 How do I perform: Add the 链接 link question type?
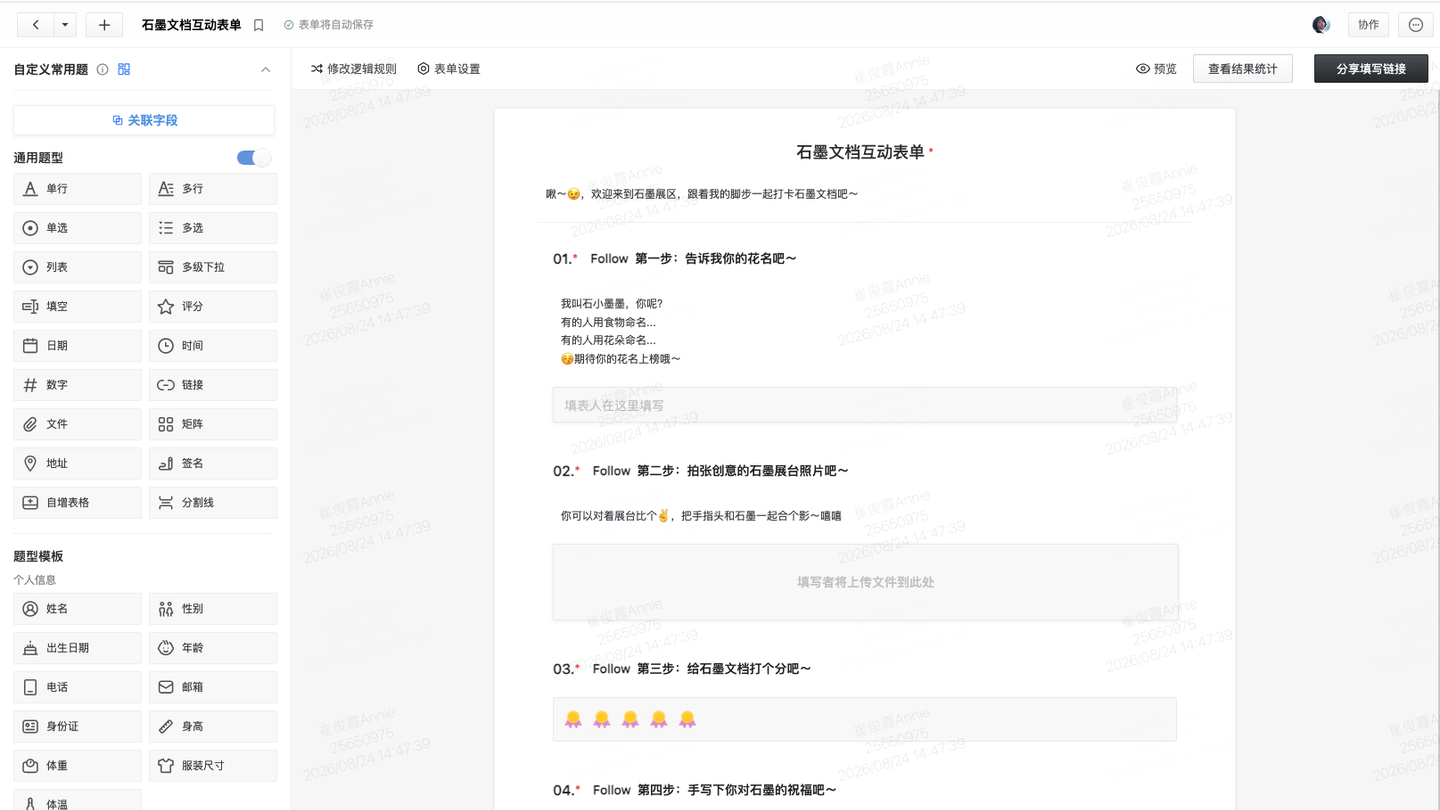tap(213, 385)
